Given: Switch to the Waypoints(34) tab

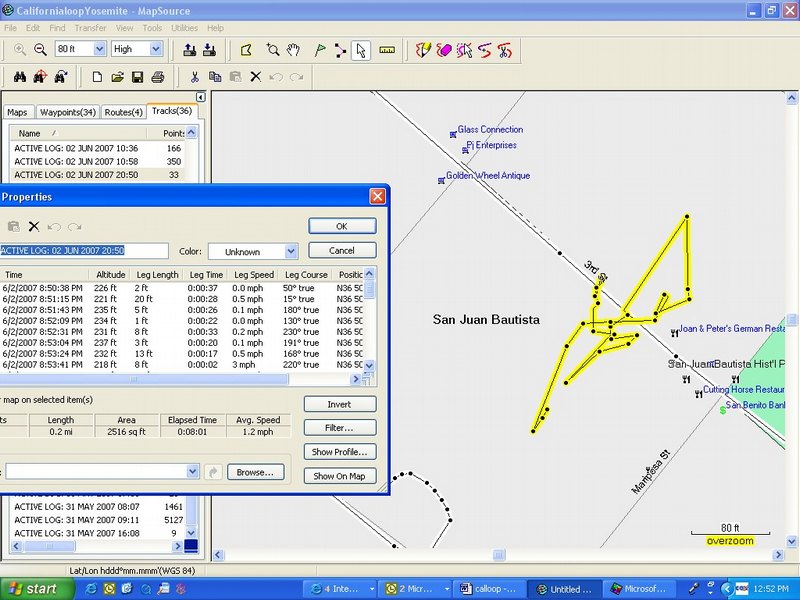Looking at the screenshot, I should tap(68, 112).
